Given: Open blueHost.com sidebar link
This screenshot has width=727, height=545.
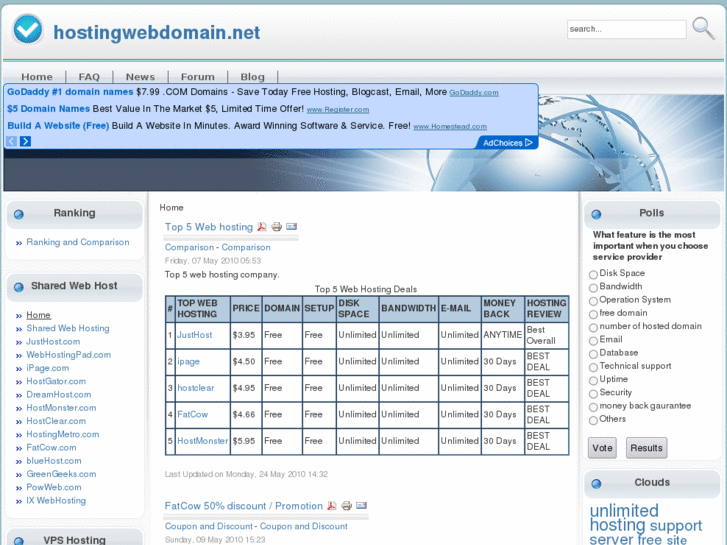Looking at the screenshot, I should tap(54, 461).
